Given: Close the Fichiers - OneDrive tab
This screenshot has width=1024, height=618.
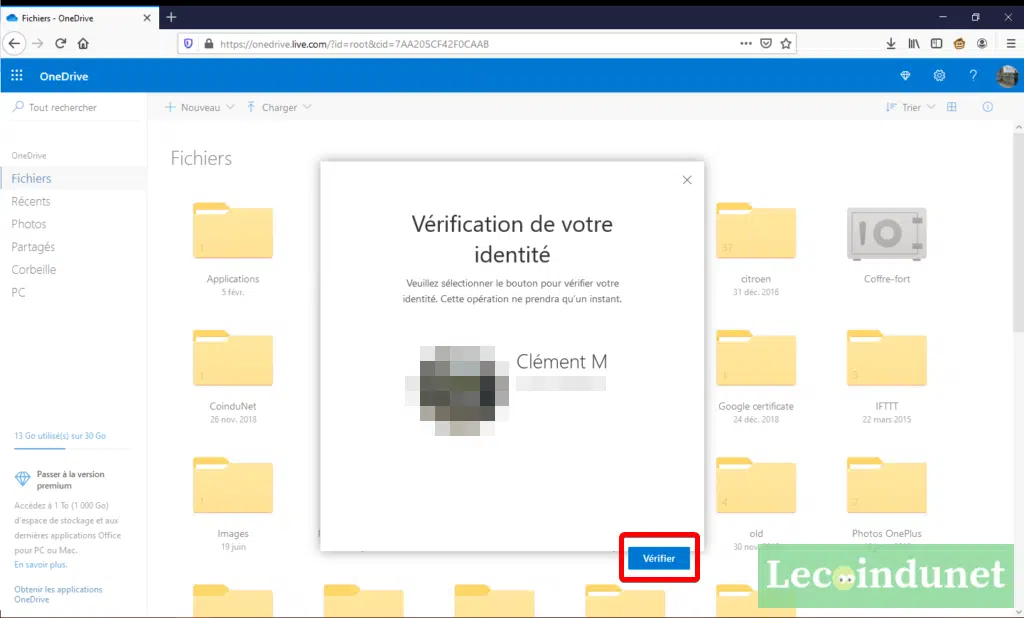Looking at the screenshot, I should click(x=147, y=18).
